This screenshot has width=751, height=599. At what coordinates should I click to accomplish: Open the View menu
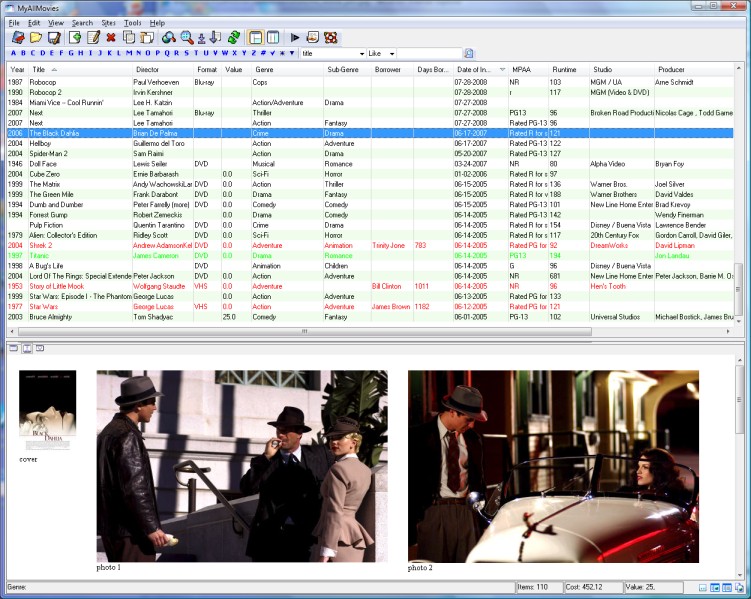(x=56, y=23)
